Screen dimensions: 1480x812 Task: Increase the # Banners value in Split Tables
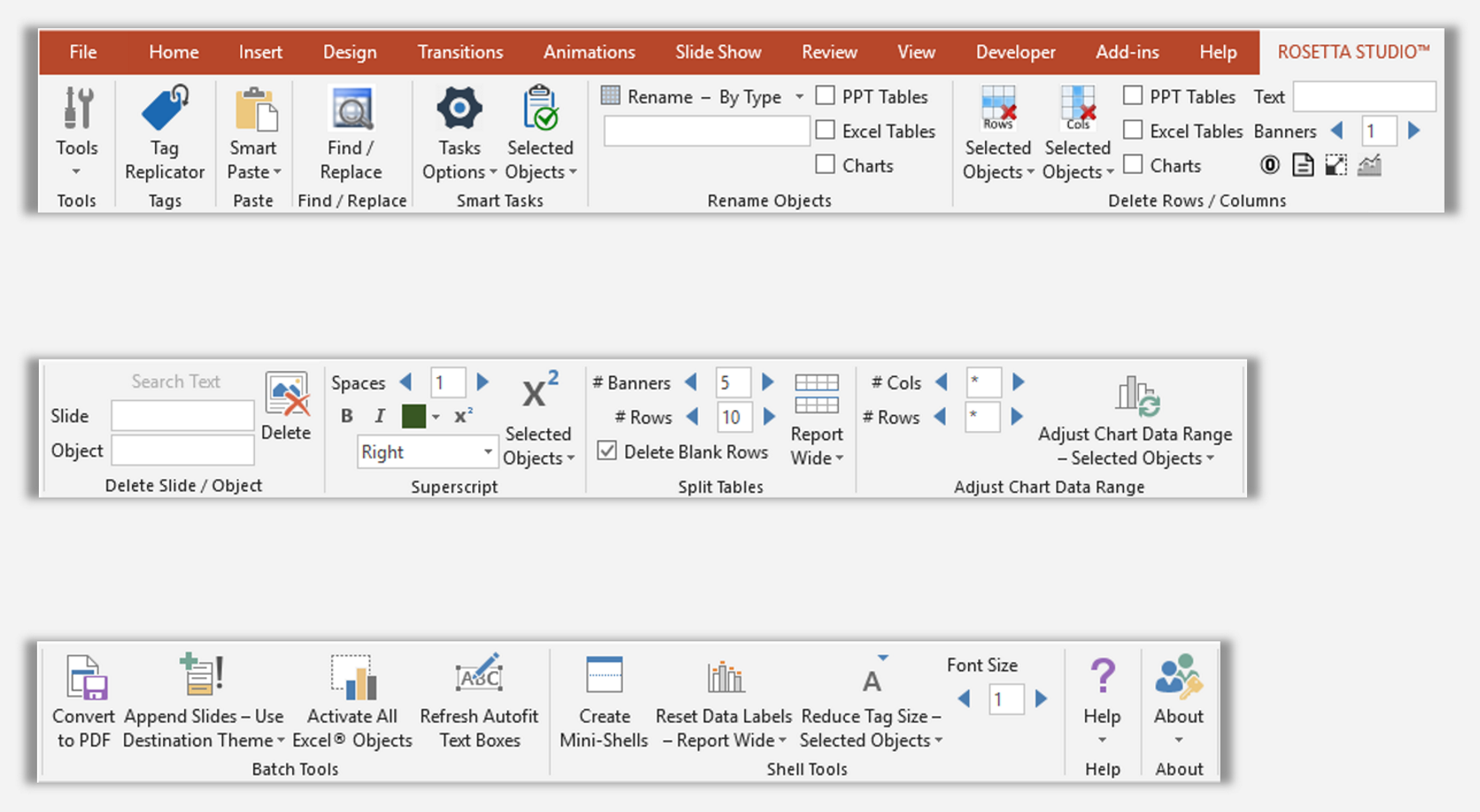tap(768, 382)
